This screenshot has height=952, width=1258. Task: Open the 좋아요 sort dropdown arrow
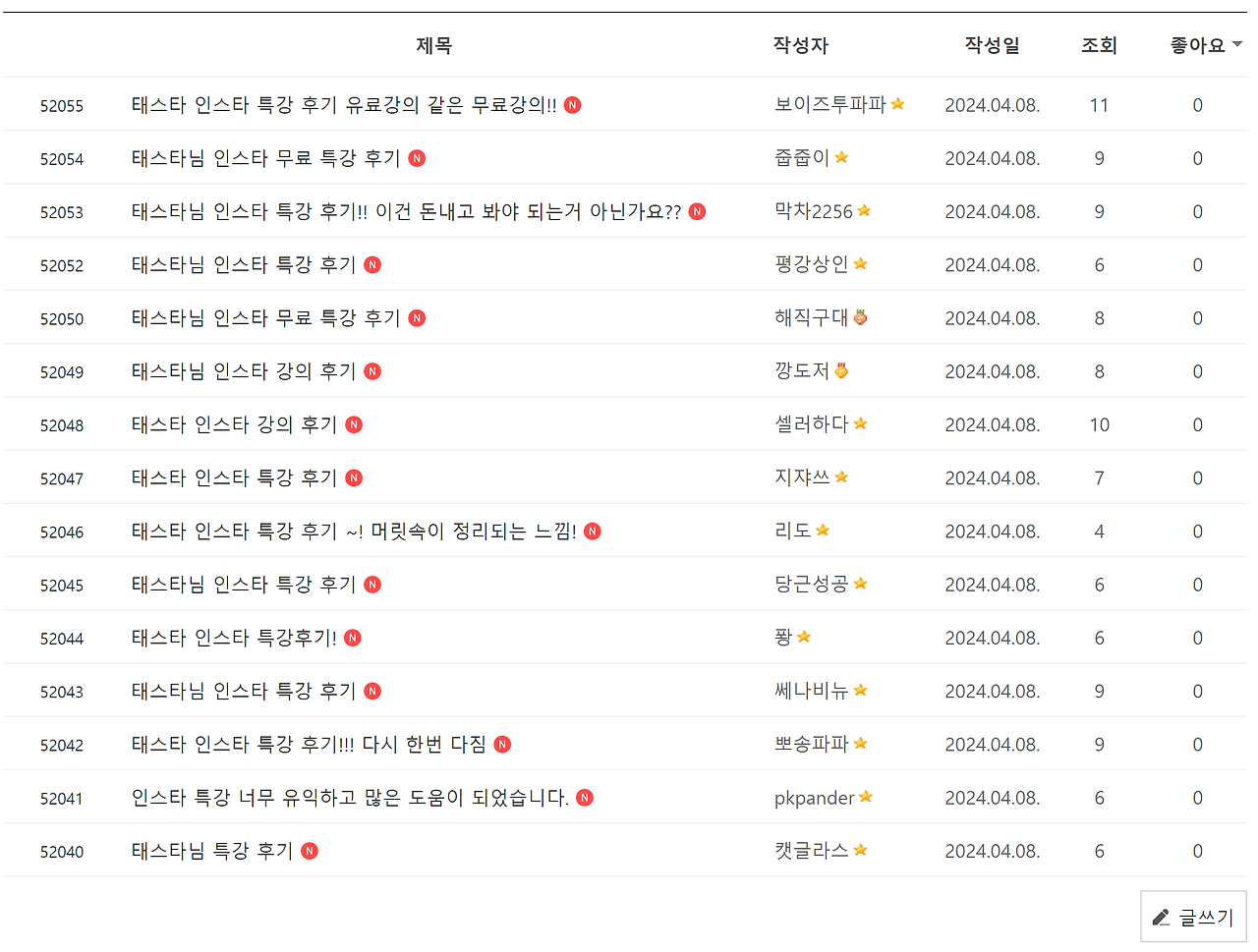tap(1235, 45)
